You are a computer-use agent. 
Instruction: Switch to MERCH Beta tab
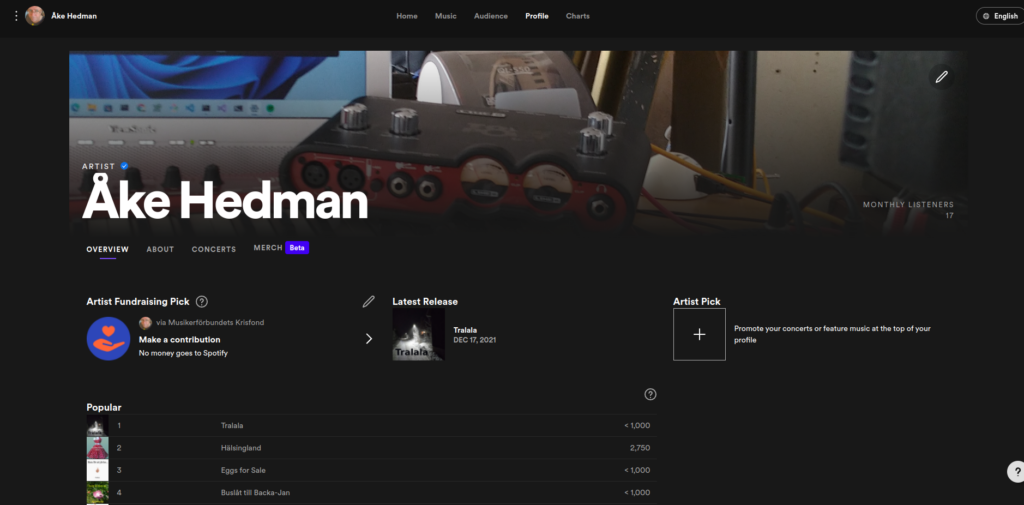[x=281, y=248]
